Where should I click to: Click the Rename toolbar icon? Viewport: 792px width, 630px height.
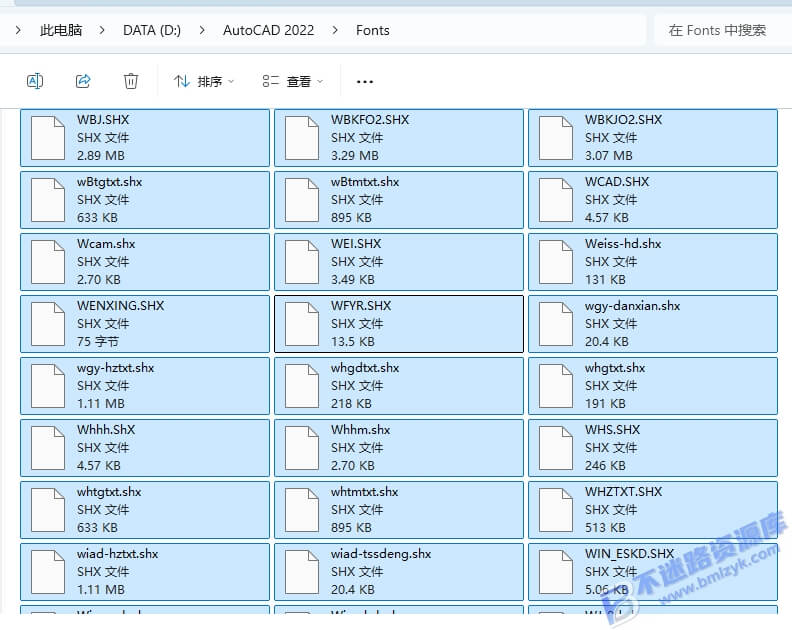tap(35, 81)
